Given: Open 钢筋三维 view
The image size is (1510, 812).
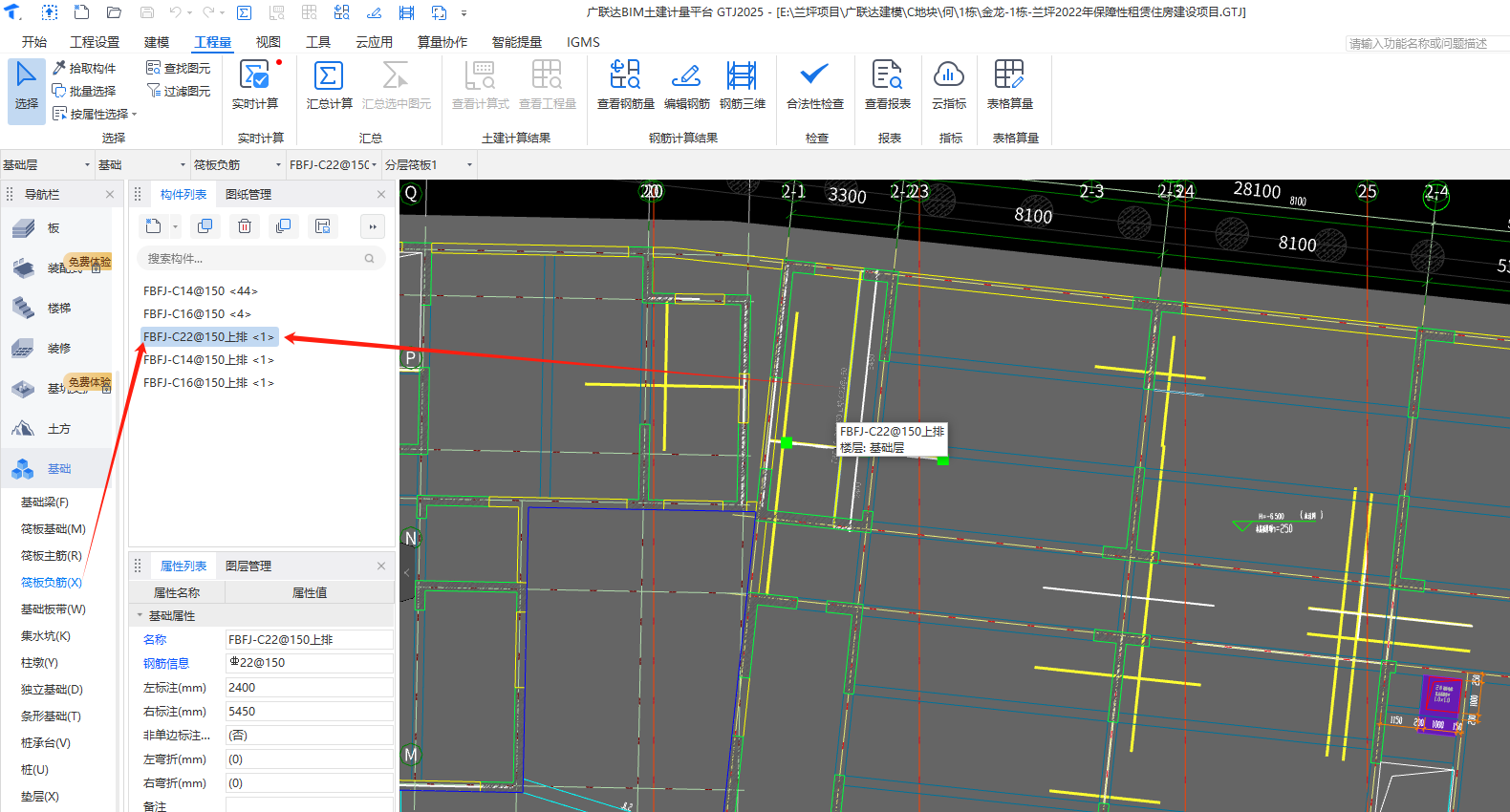Looking at the screenshot, I should (x=742, y=76).
